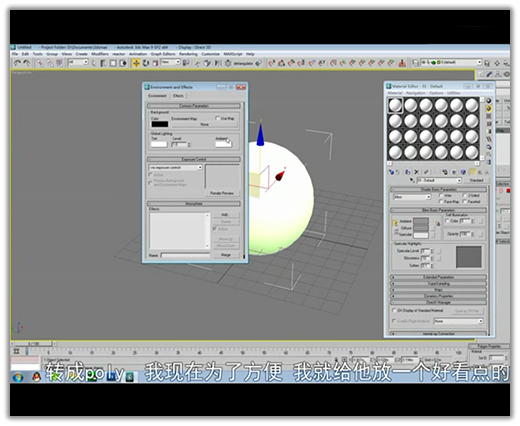The image size is (520, 426).
Task: Click Get Material icon in Material Editor
Action: coord(392,172)
